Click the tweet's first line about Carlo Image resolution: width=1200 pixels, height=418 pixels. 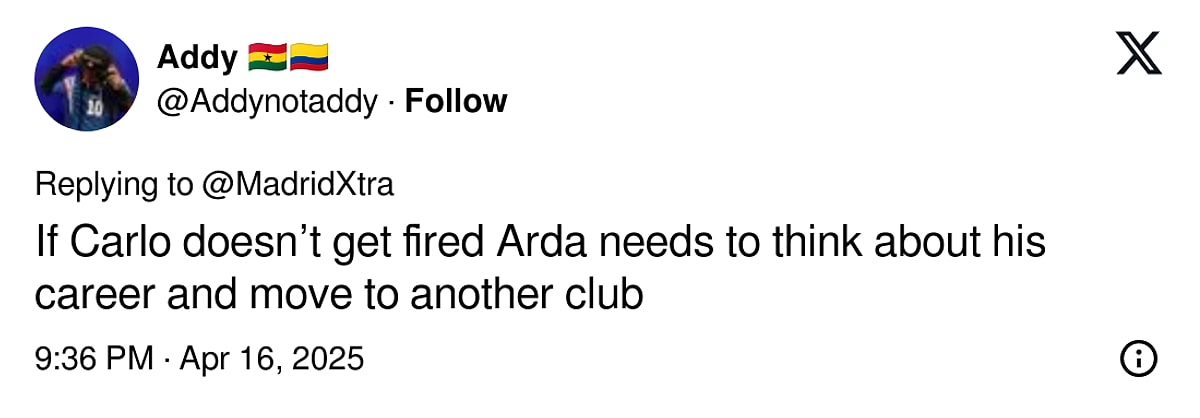click(540, 243)
